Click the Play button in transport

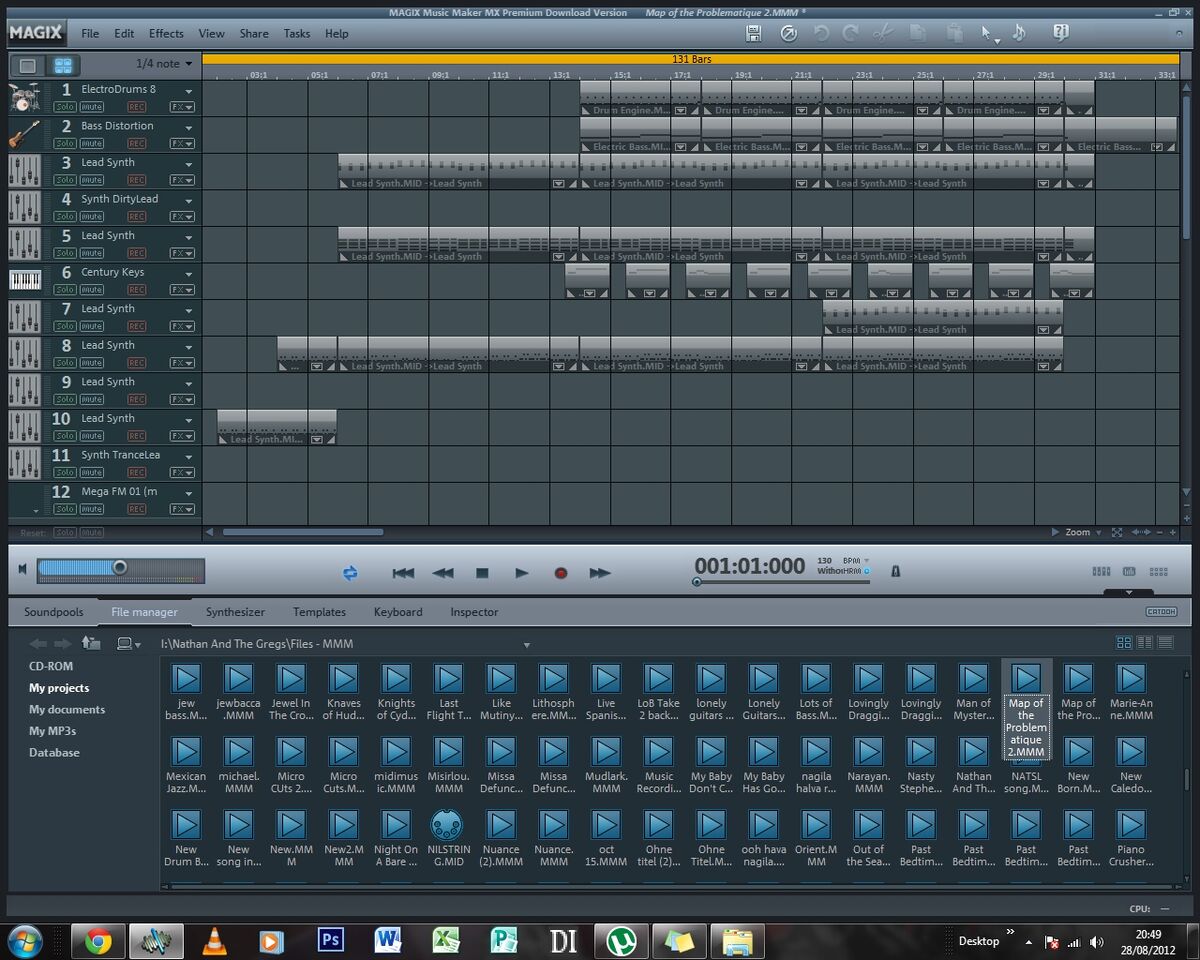tap(522, 573)
